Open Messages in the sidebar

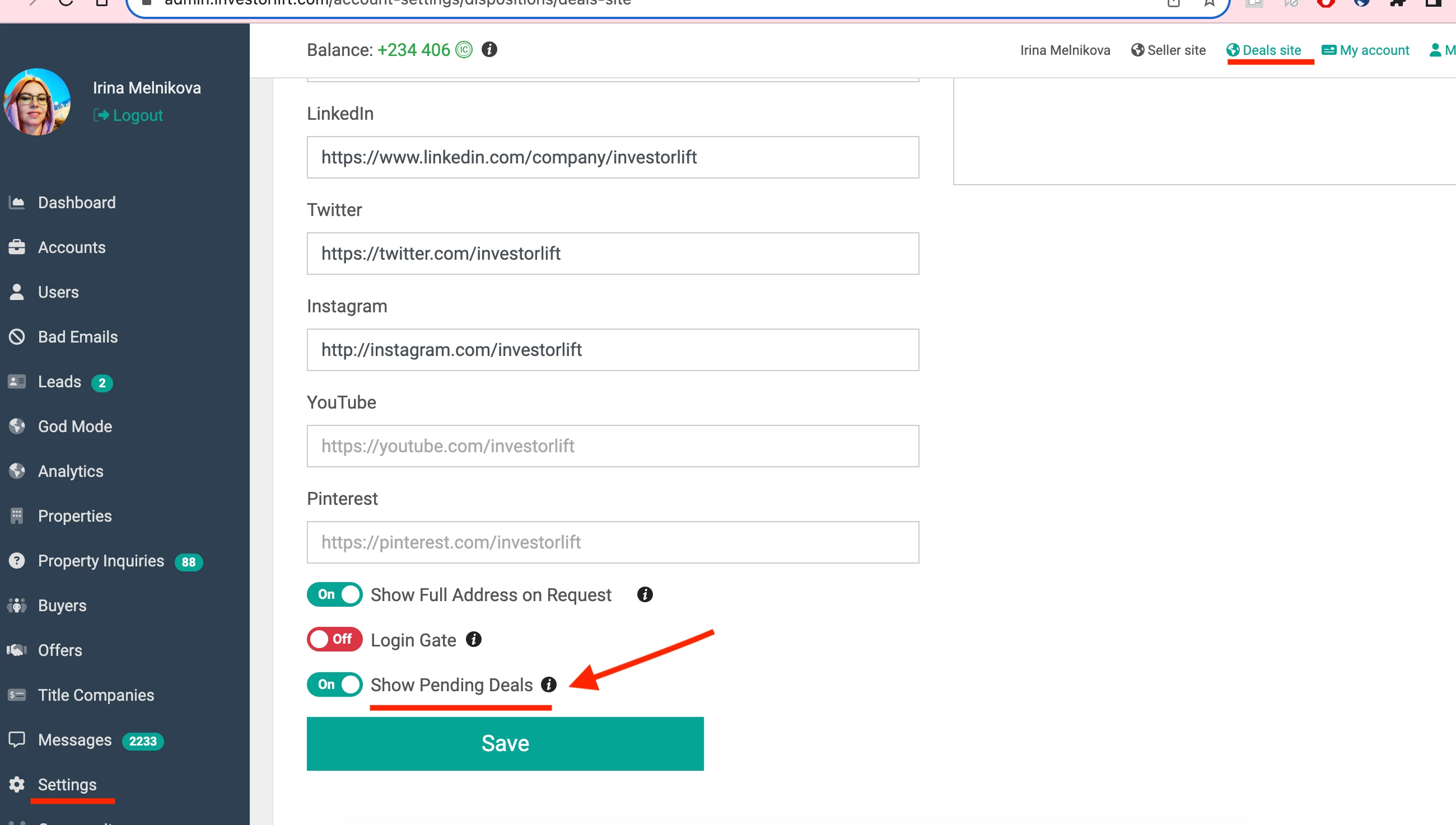(75, 739)
